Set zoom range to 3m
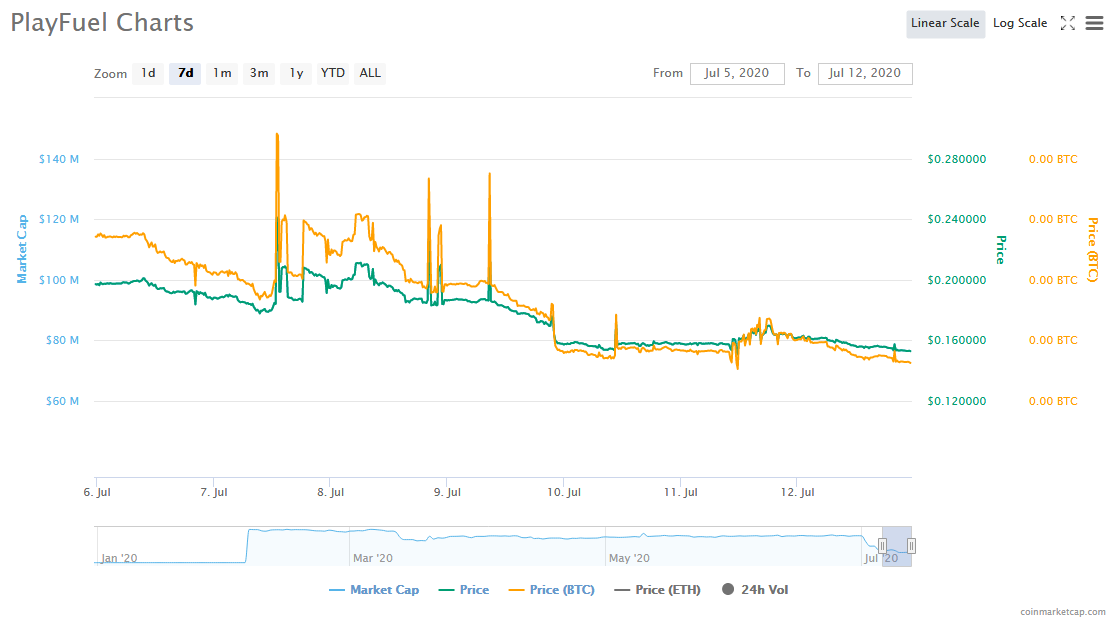1116x620 pixels. [259, 73]
